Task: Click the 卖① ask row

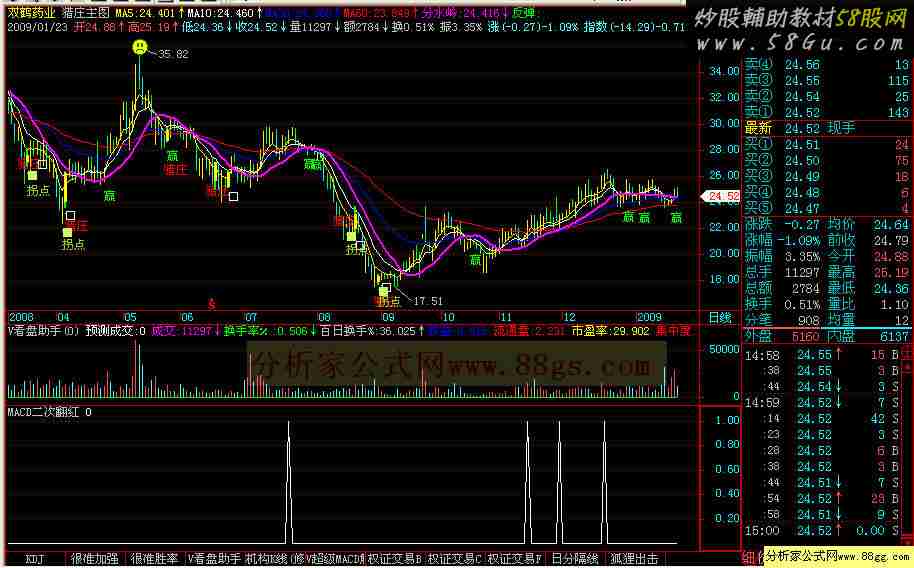Action: point(827,112)
